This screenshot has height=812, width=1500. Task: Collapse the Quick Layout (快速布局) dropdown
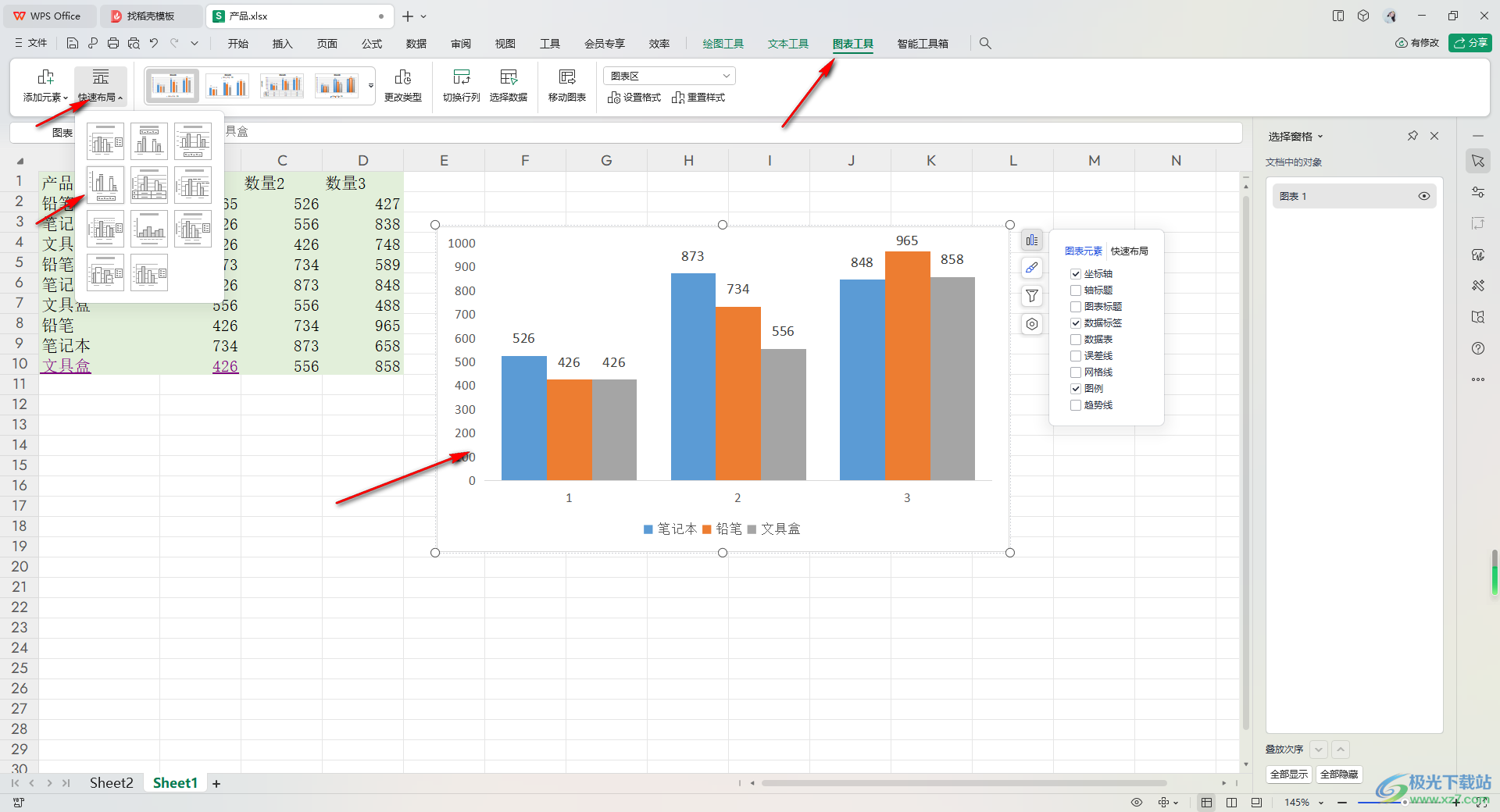(101, 86)
